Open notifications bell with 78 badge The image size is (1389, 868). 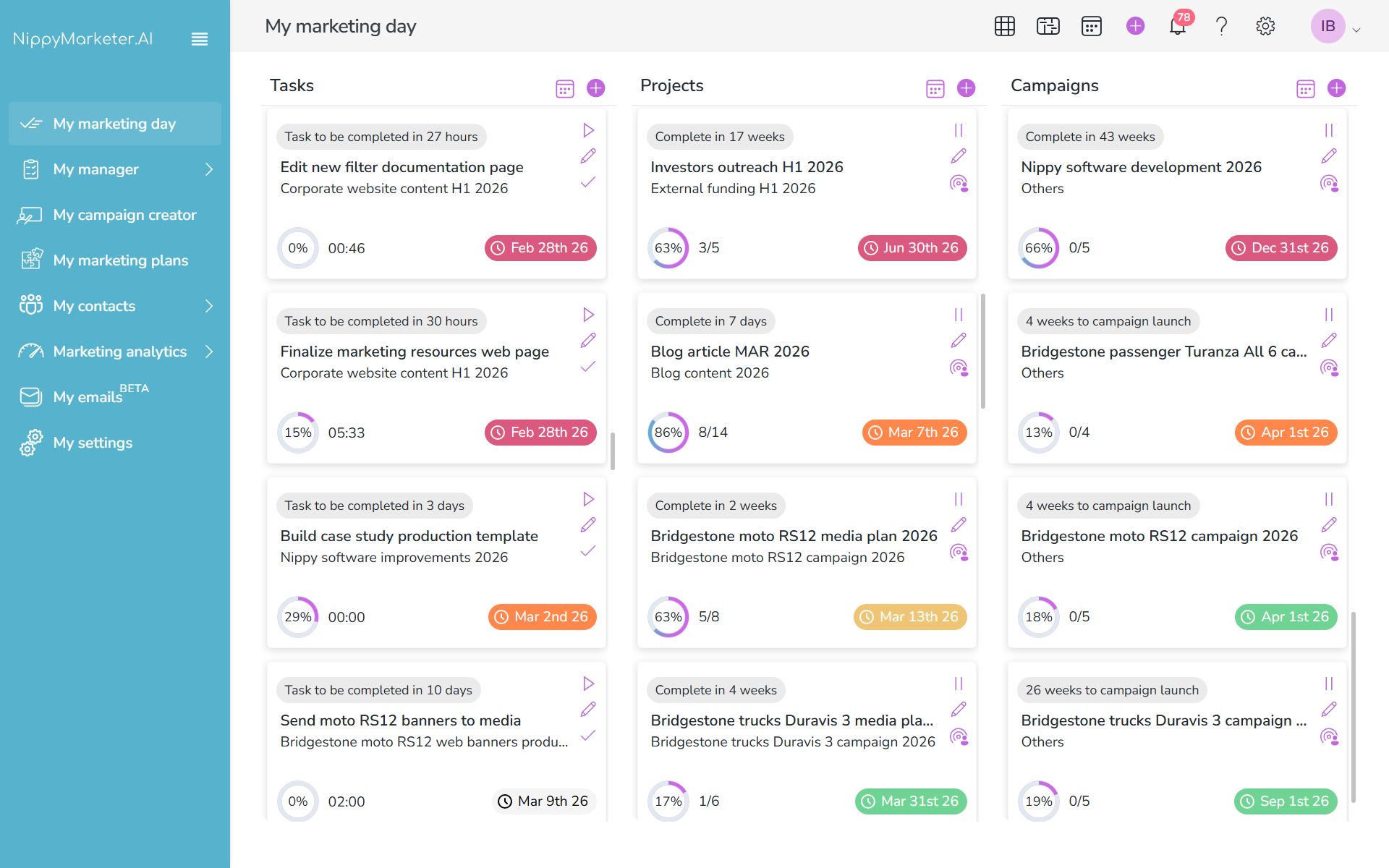[x=1178, y=27]
